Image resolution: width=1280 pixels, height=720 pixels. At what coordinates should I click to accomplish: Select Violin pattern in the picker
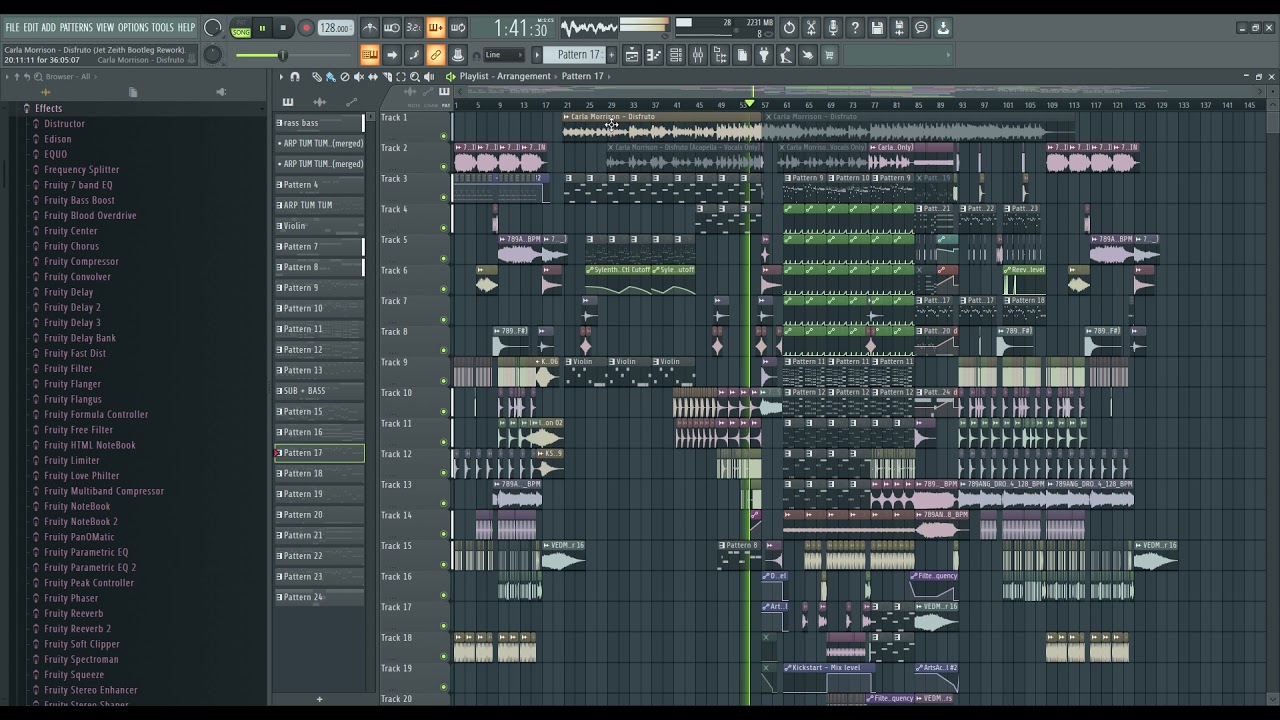(x=320, y=226)
